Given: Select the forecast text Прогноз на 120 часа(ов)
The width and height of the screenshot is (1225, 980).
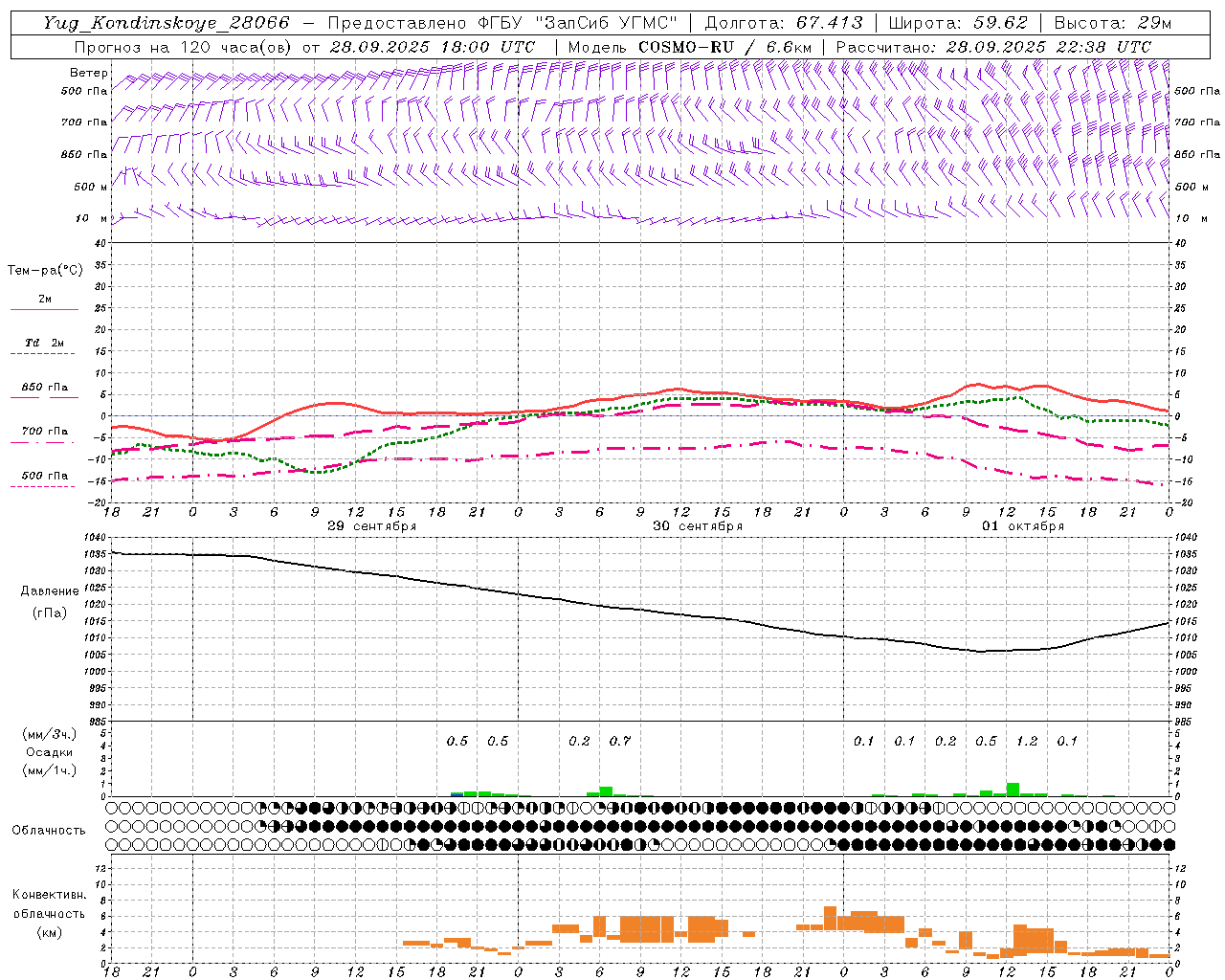Looking at the screenshot, I should point(184,47).
